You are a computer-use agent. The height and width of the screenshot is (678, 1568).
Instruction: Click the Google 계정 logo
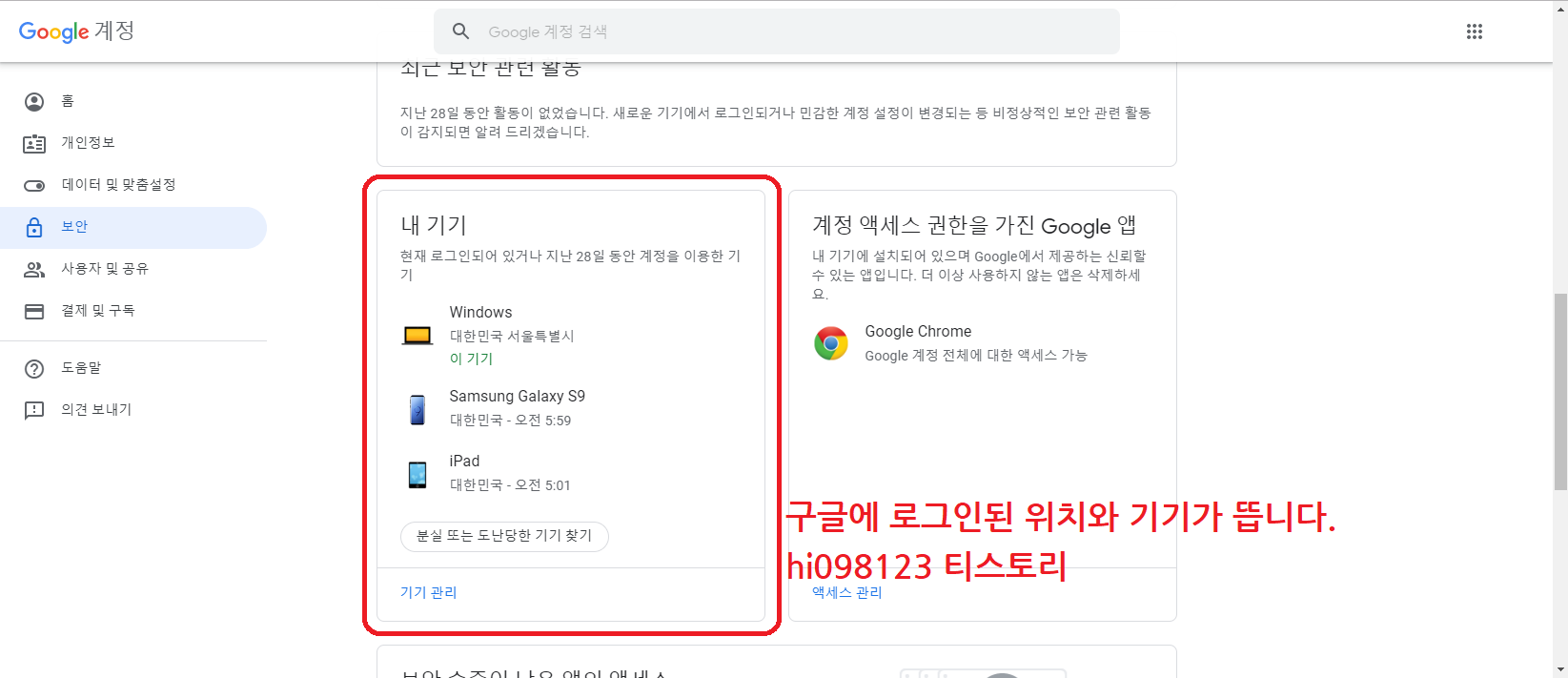tap(76, 31)
